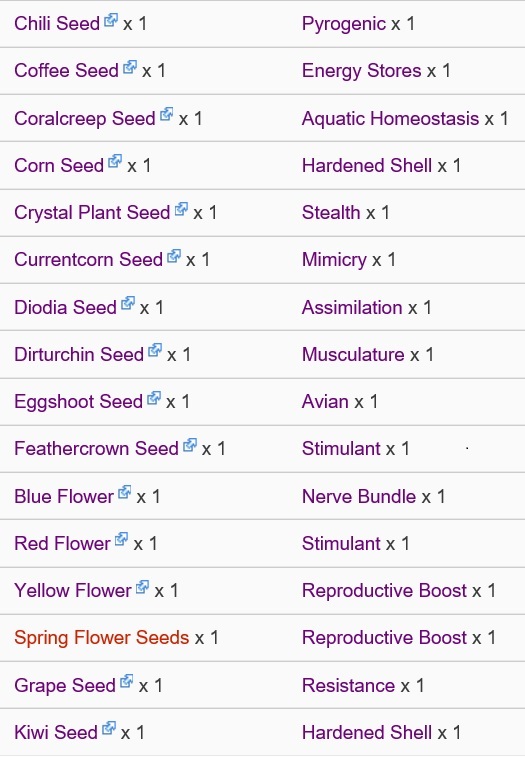Click the external link icon after Grape Seed

pos(127,682)
